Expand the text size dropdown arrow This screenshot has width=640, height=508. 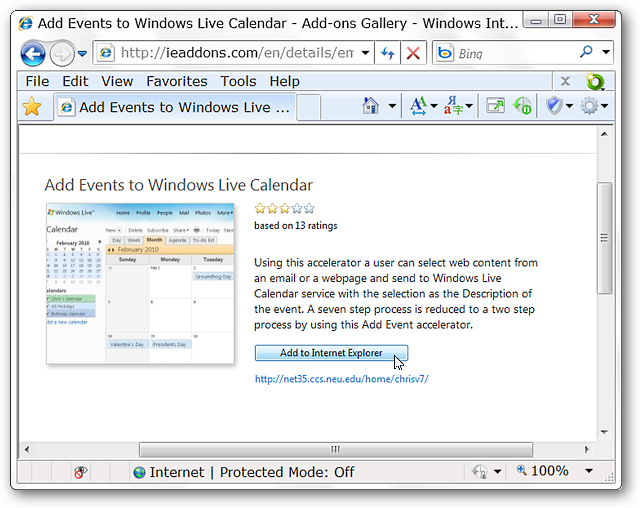pyautogui.click(x=434, y=106)
